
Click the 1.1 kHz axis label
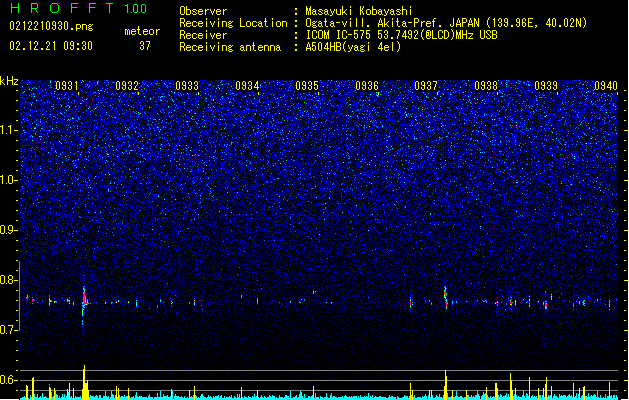point(9,130)
